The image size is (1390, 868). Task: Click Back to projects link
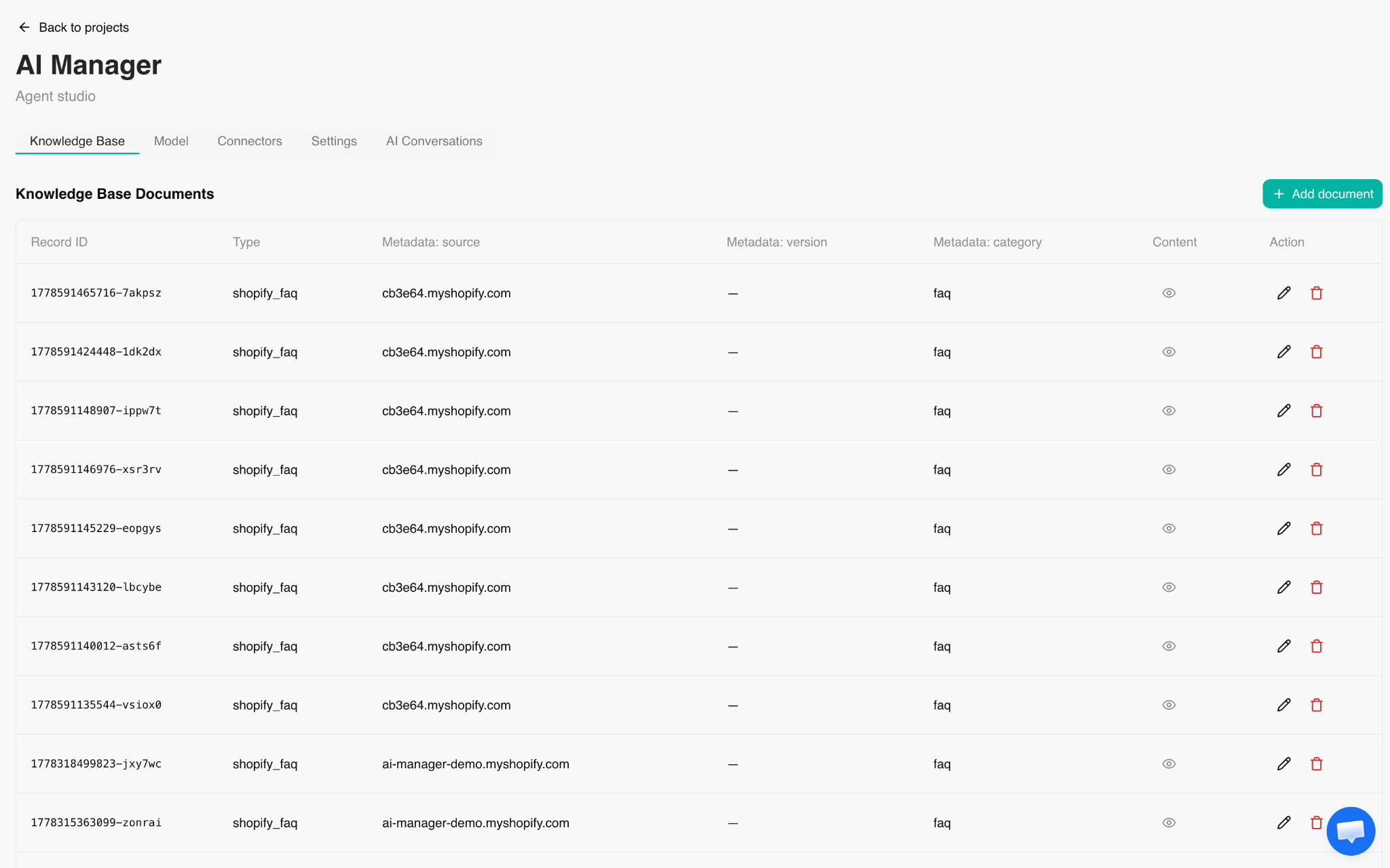[73, 27]
